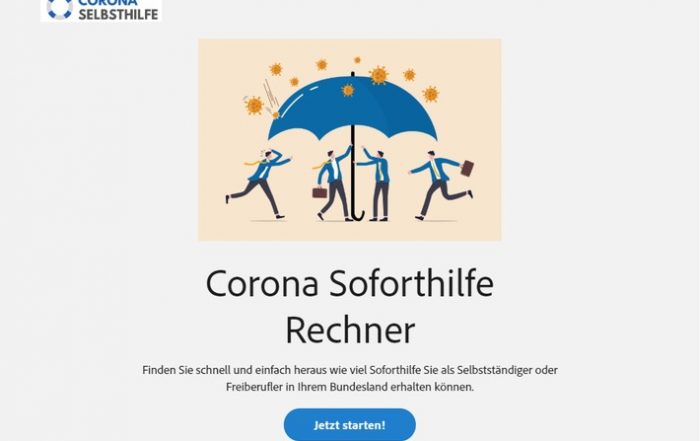Click the briefcase carried under the umbrella
Viewport: 700px width, 441px height.
click(x=320, y=192)
